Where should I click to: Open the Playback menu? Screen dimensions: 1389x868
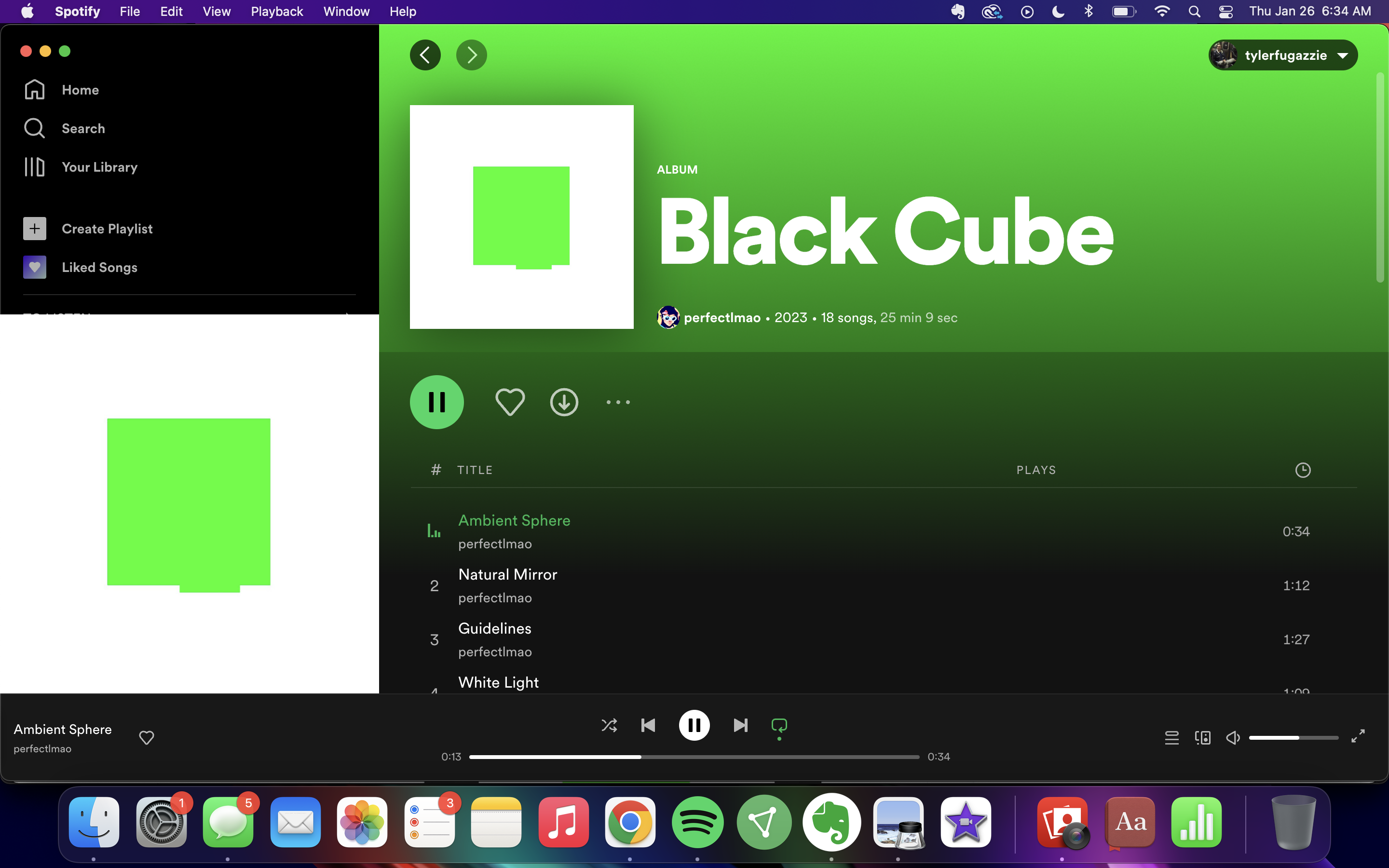(277, 12)
